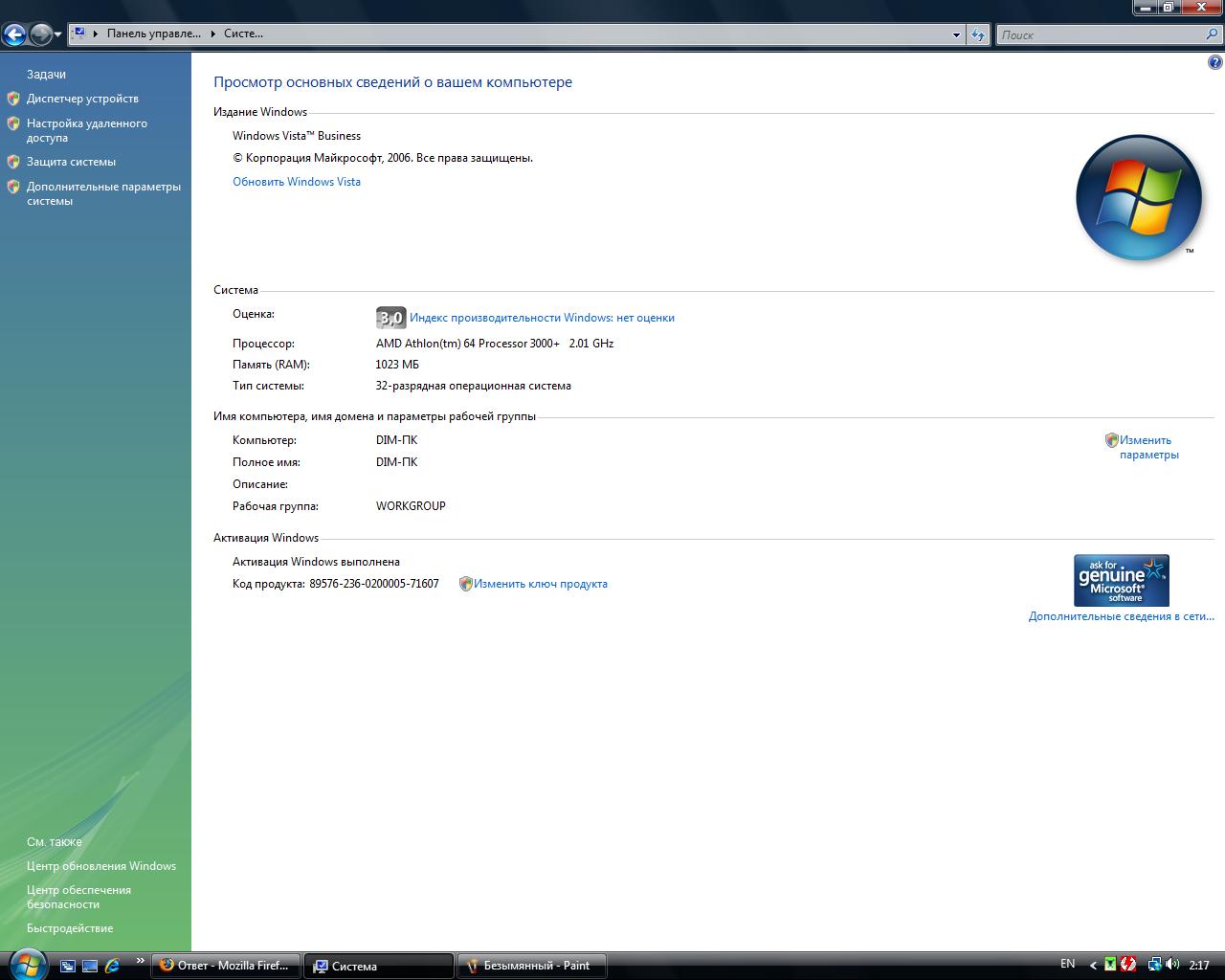Expand the address bar history dropdown
Image resolution: width=1225 pixels, height=980 pixels.
click(x=956, y=34)
